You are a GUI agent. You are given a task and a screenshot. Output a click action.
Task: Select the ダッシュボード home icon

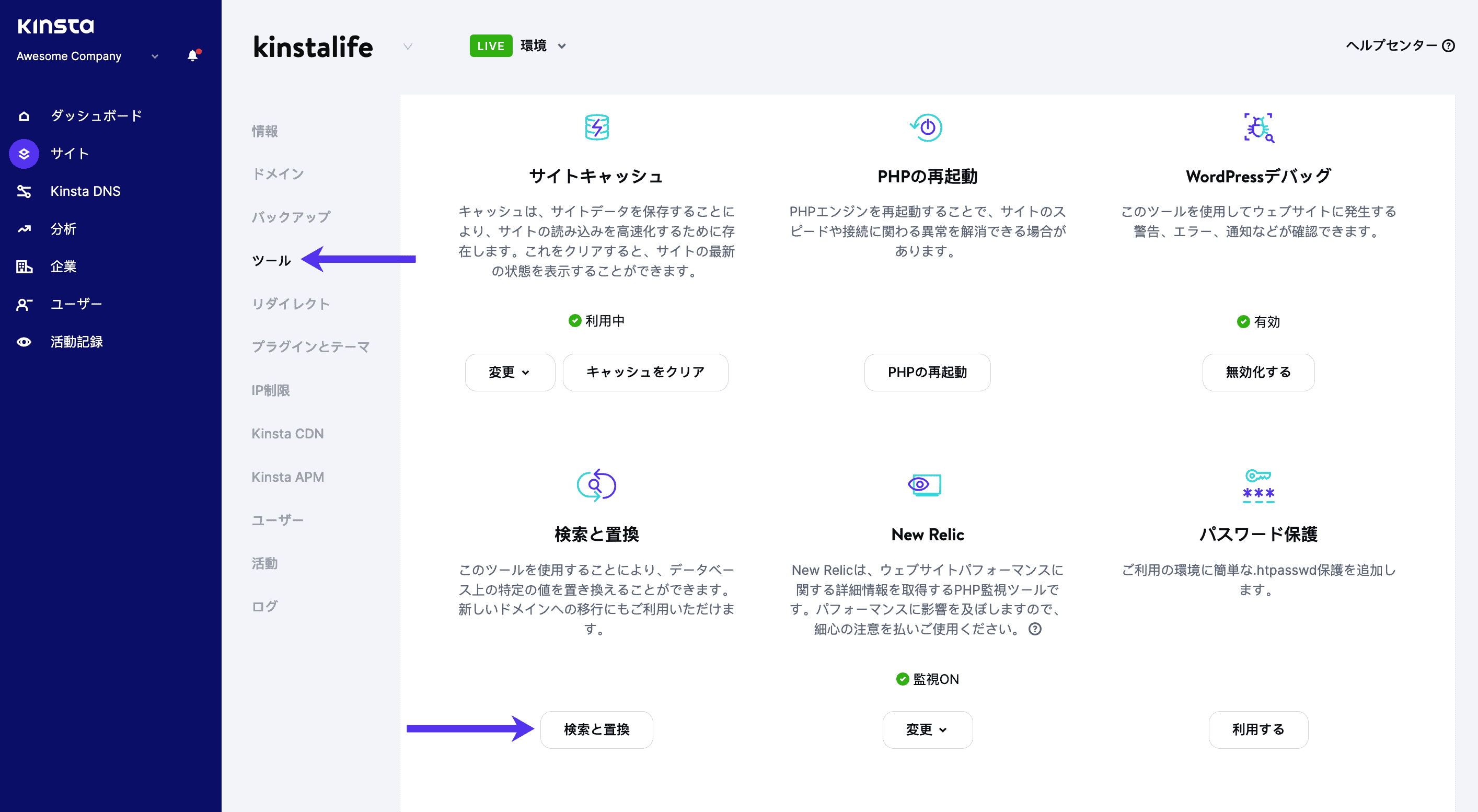point(24,115)
